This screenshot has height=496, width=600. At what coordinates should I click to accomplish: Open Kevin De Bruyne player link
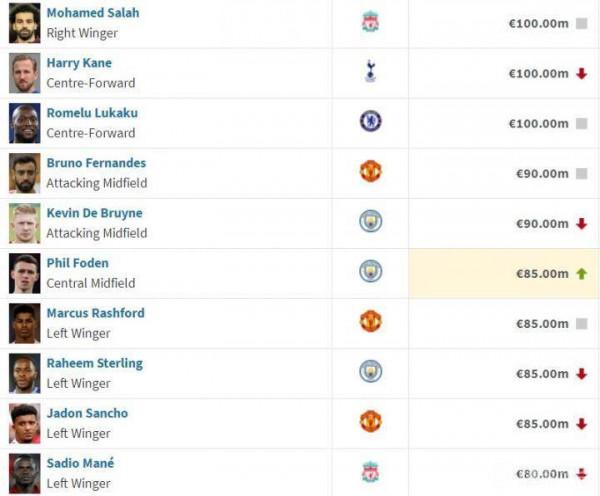click(x=94, y=213)
